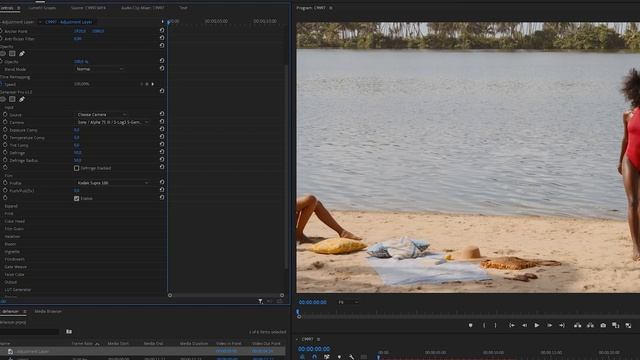Add marker in timeline panel
640x360 pixels.
pyautogui.click(x=339, y=357)
